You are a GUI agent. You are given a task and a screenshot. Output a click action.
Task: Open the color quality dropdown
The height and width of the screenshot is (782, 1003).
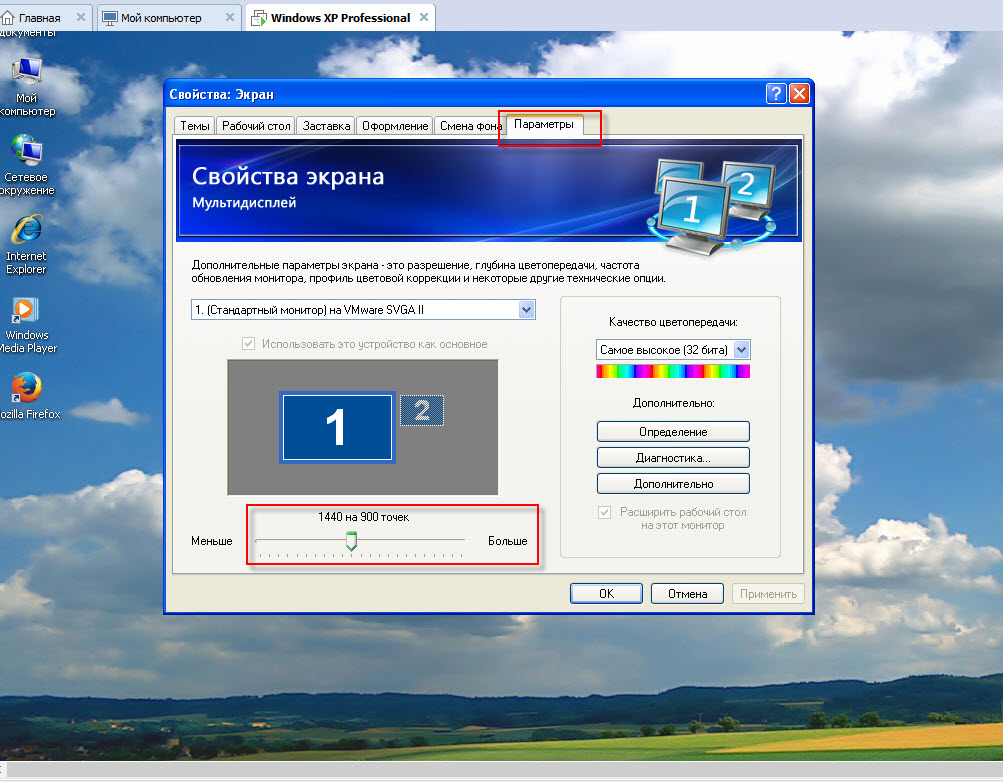pyautogui.click(x=741, y=350)
